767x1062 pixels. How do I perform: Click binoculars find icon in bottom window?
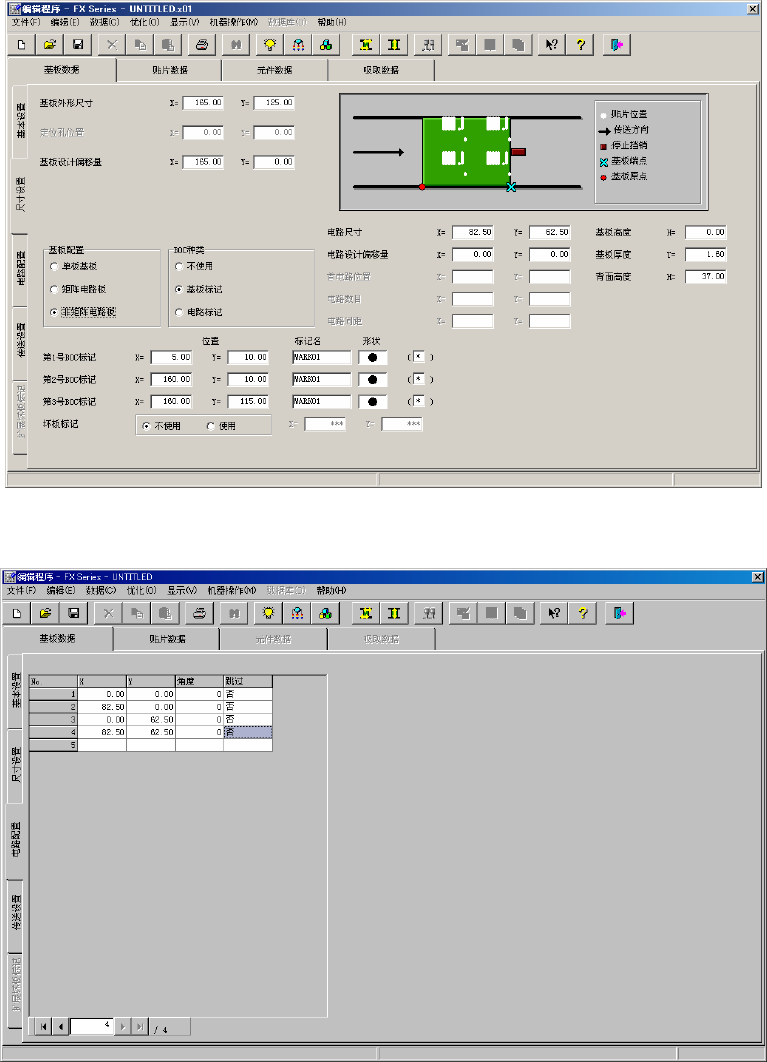pyautogui.click(x=234, y=613)
